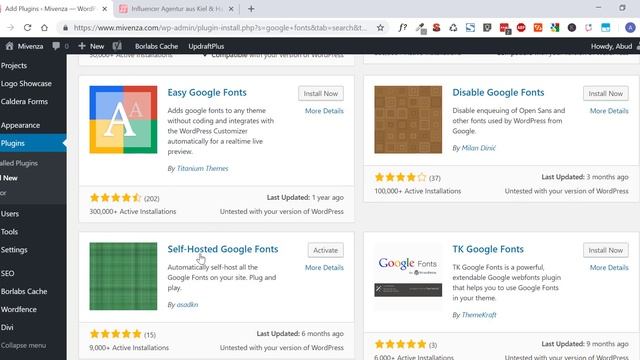Open a new browser tab
The height and width of the screenshot is (360, 640).
251,9
